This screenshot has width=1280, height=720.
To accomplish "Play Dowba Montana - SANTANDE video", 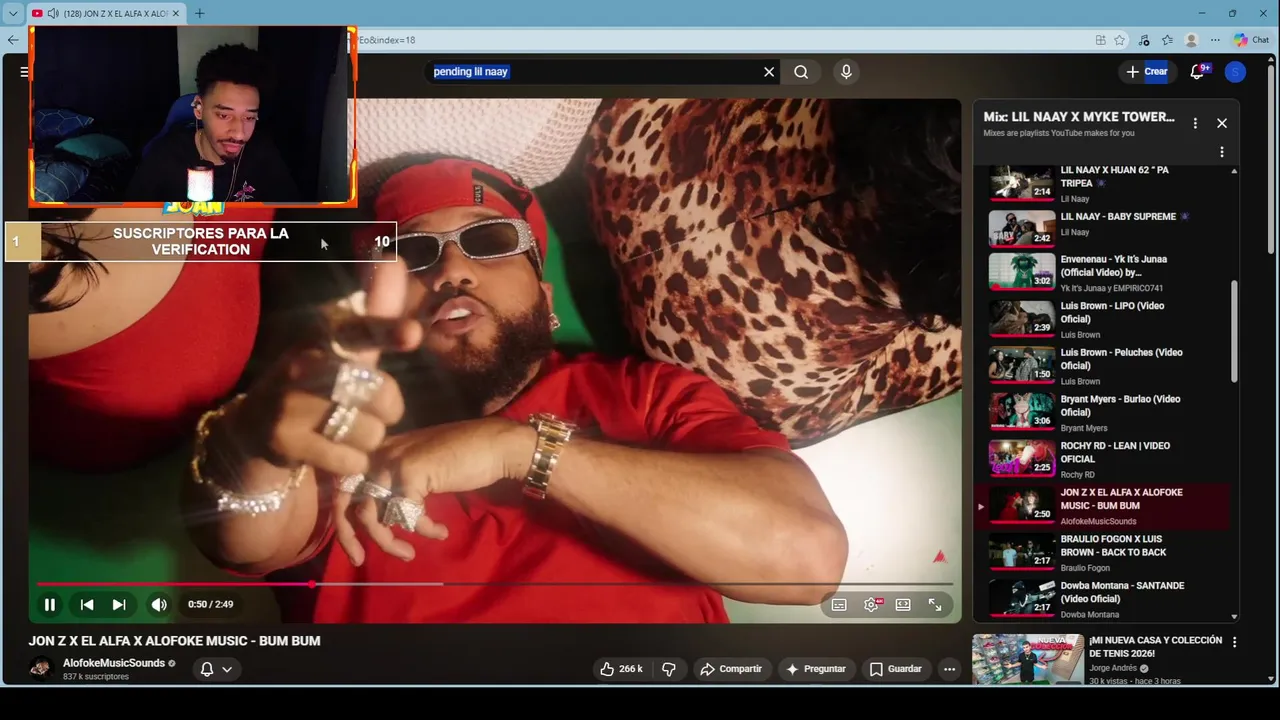I will point(1102,599).
